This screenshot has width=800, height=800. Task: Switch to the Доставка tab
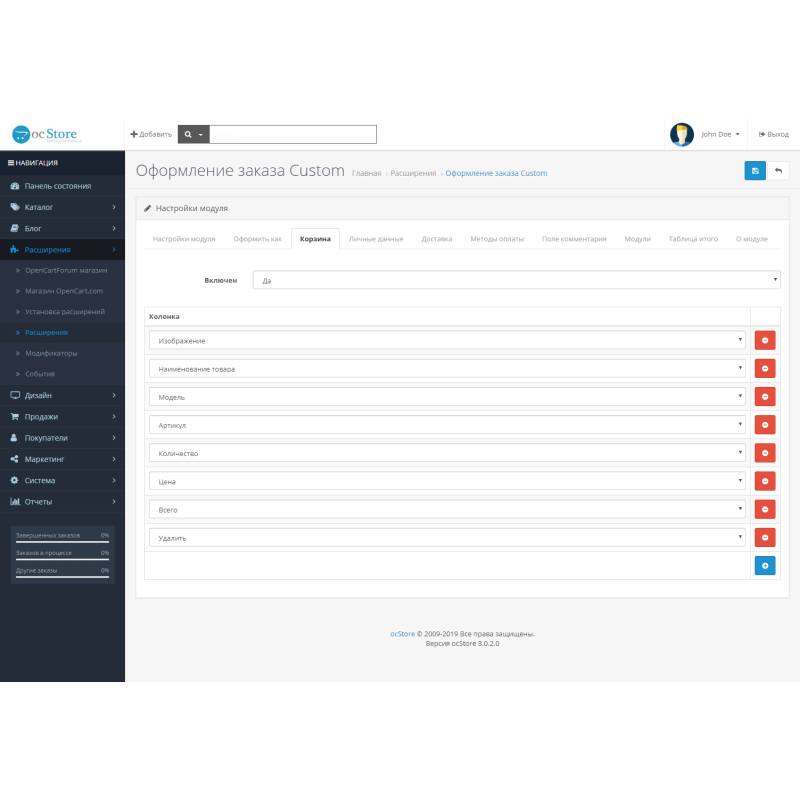coord(437,239)
